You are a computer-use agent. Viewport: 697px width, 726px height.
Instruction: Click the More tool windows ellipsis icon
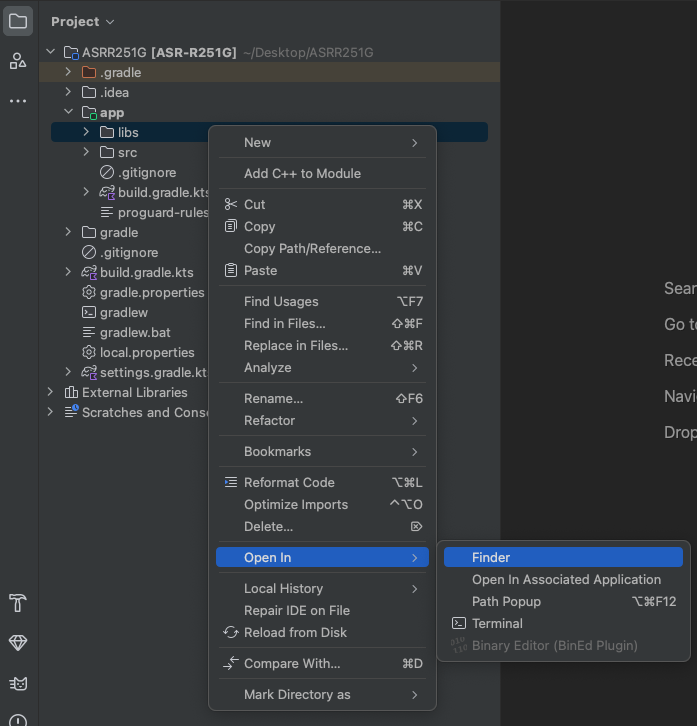tap(18, 101)
